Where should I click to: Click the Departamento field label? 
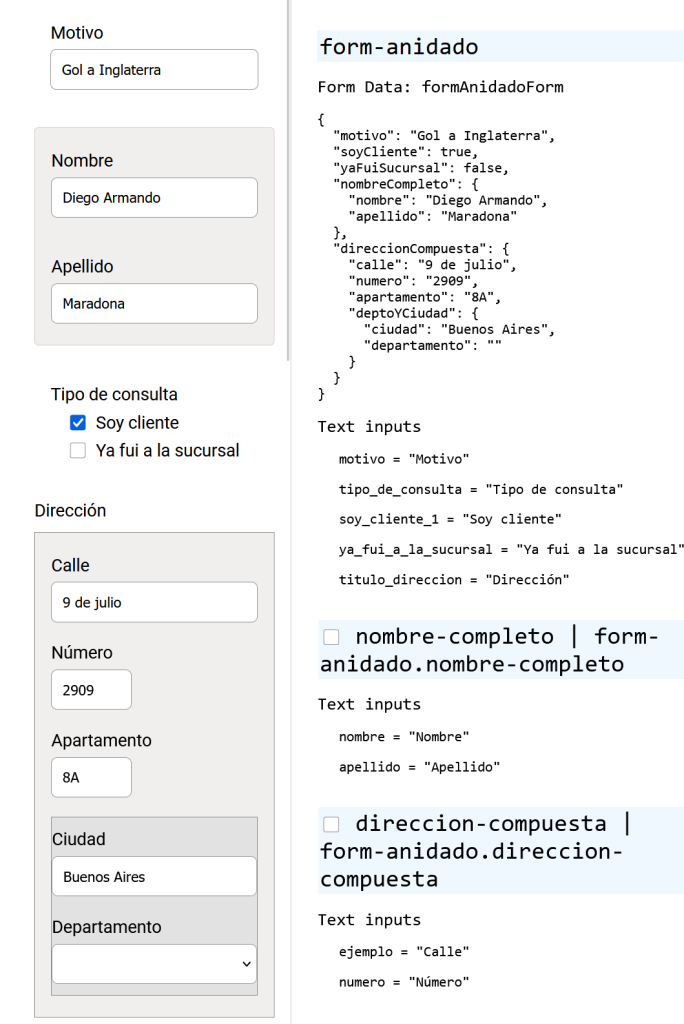point(106,927)
